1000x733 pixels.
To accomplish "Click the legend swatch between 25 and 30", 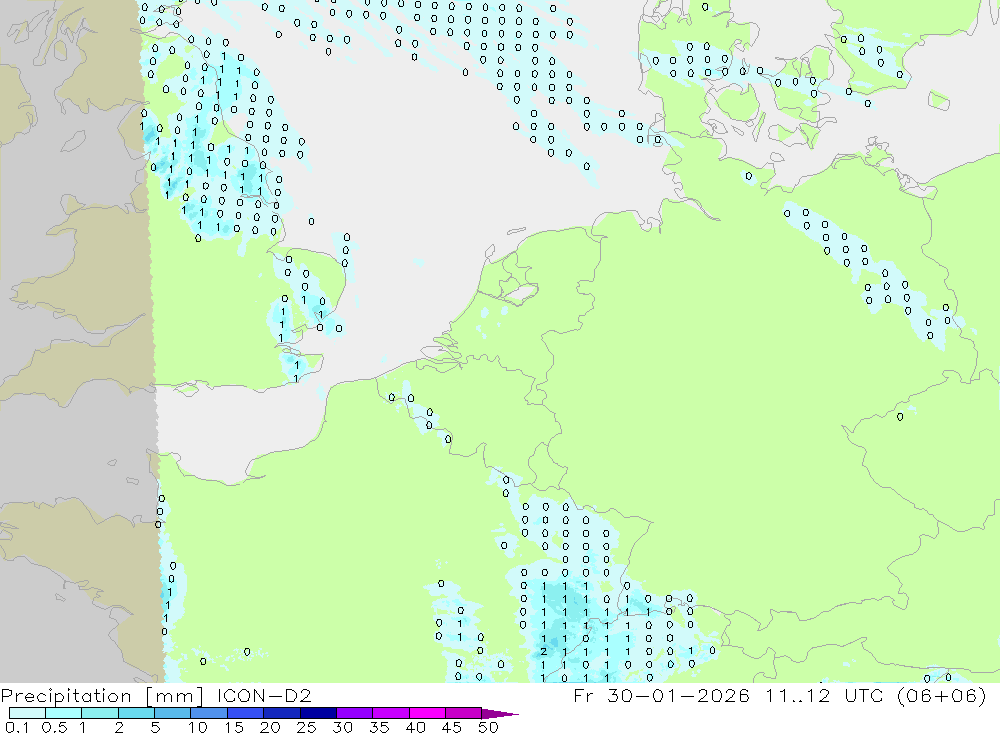I will click(x=318, y=713).
